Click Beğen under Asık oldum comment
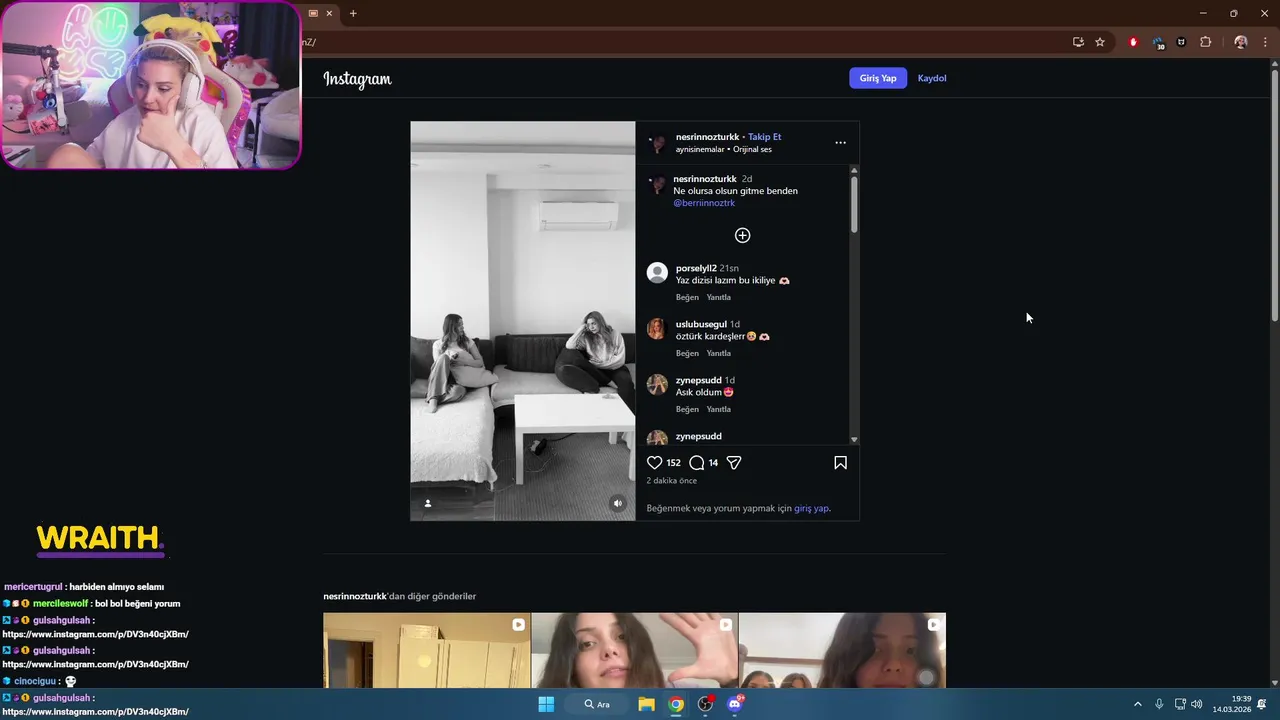 (x=687, y=409)
